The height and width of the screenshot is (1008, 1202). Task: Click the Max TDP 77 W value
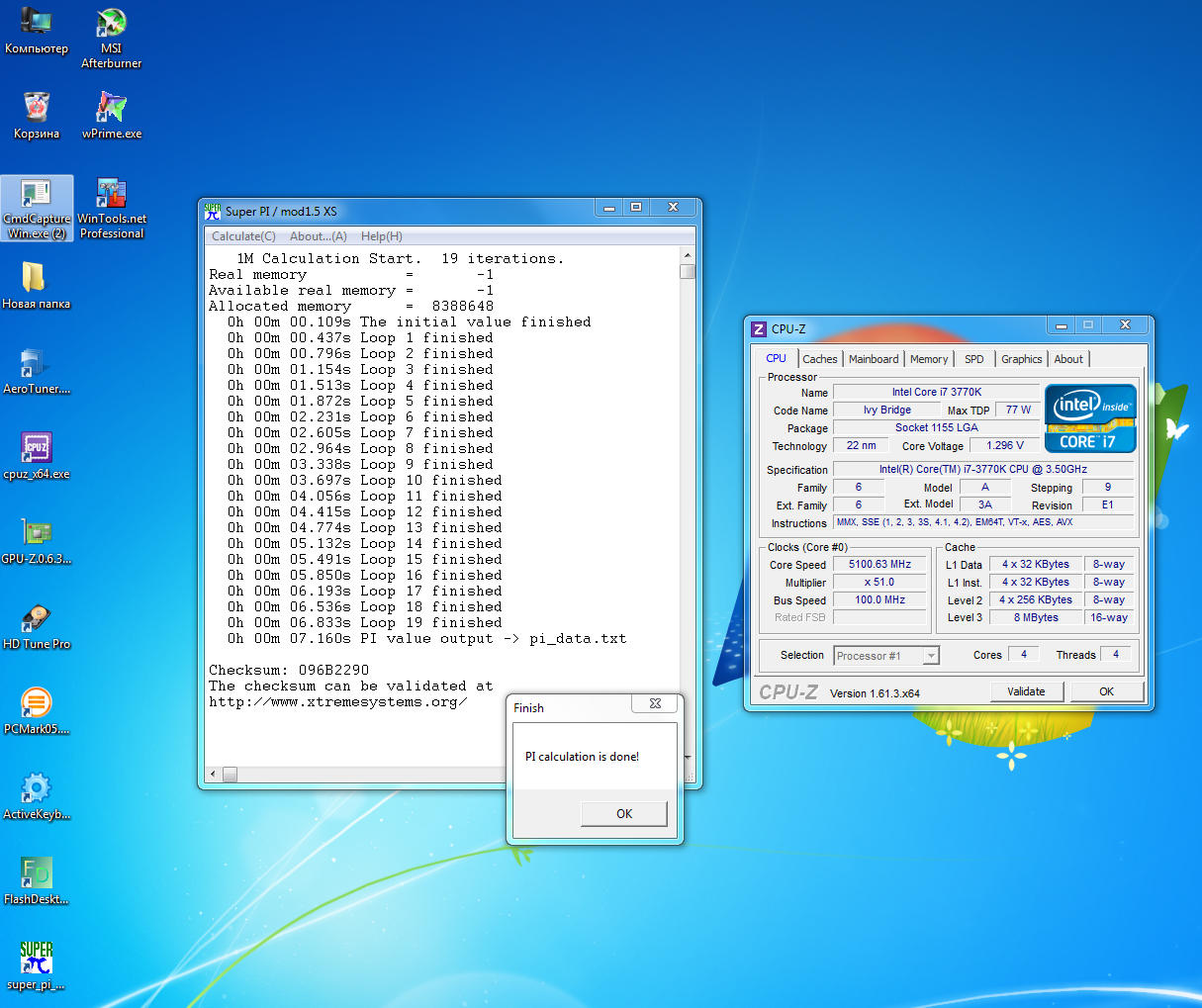[1018, 411]
